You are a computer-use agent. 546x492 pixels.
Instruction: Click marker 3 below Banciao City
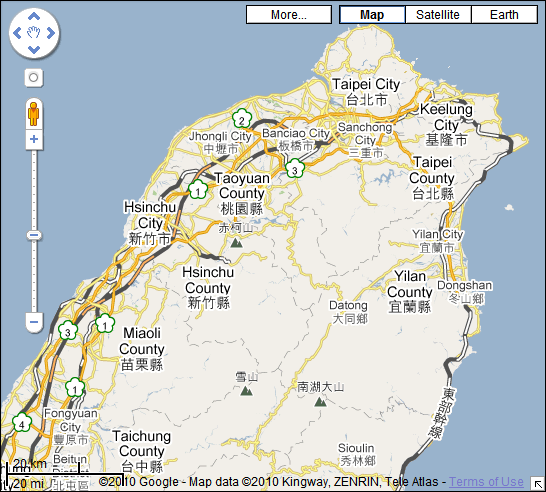click(x=295, y=169)
